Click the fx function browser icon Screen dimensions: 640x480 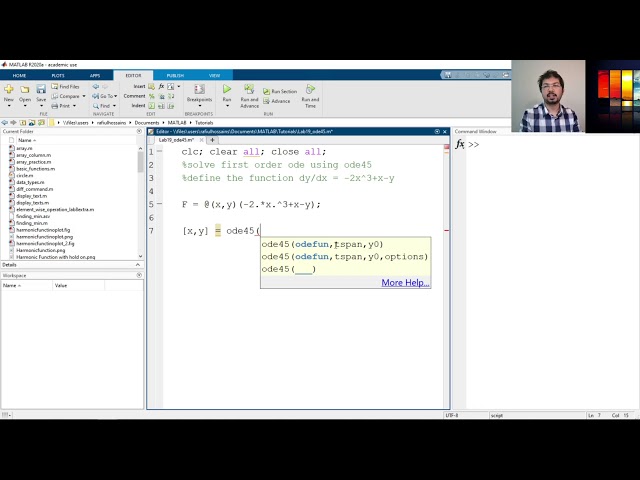460,144
